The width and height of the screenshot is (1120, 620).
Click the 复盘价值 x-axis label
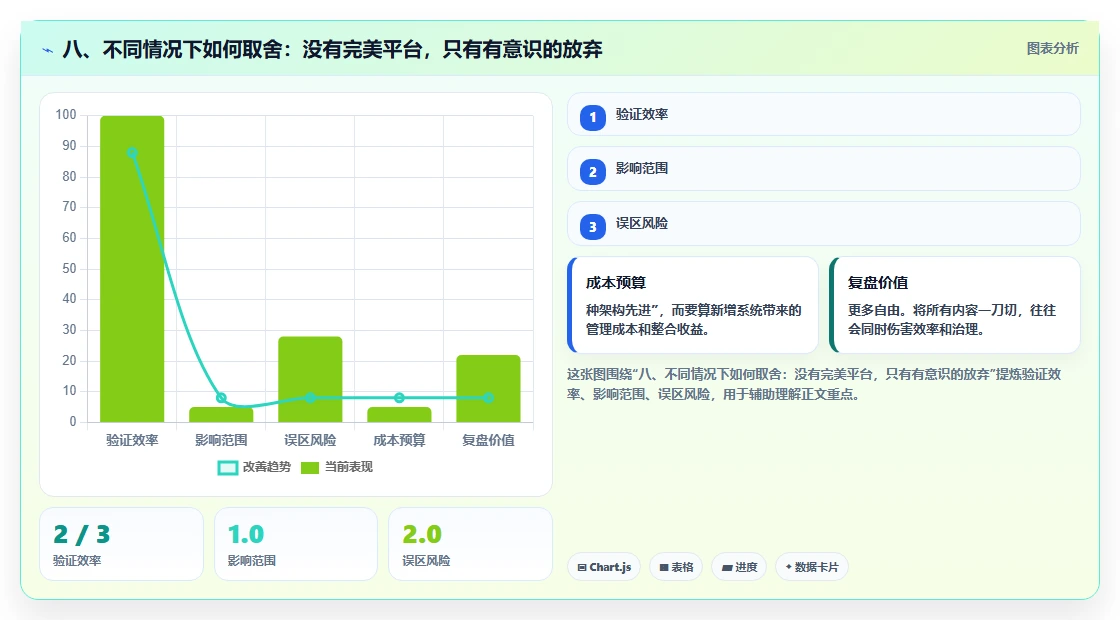(x=489, y=441)
